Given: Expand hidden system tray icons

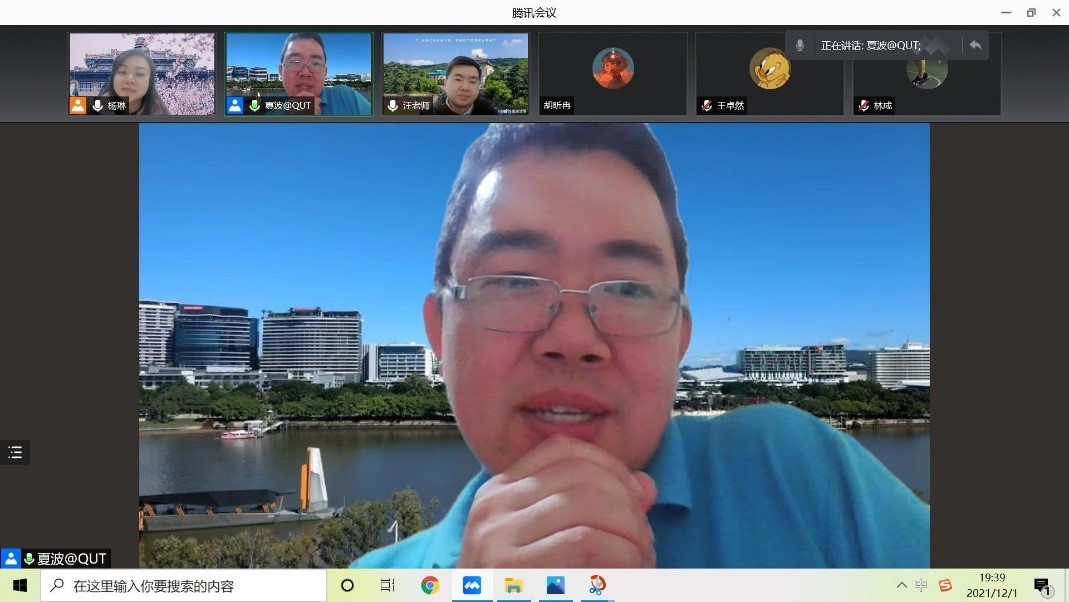Looking at the screenshot, I should pyautogui.click(x=901, y=586).
